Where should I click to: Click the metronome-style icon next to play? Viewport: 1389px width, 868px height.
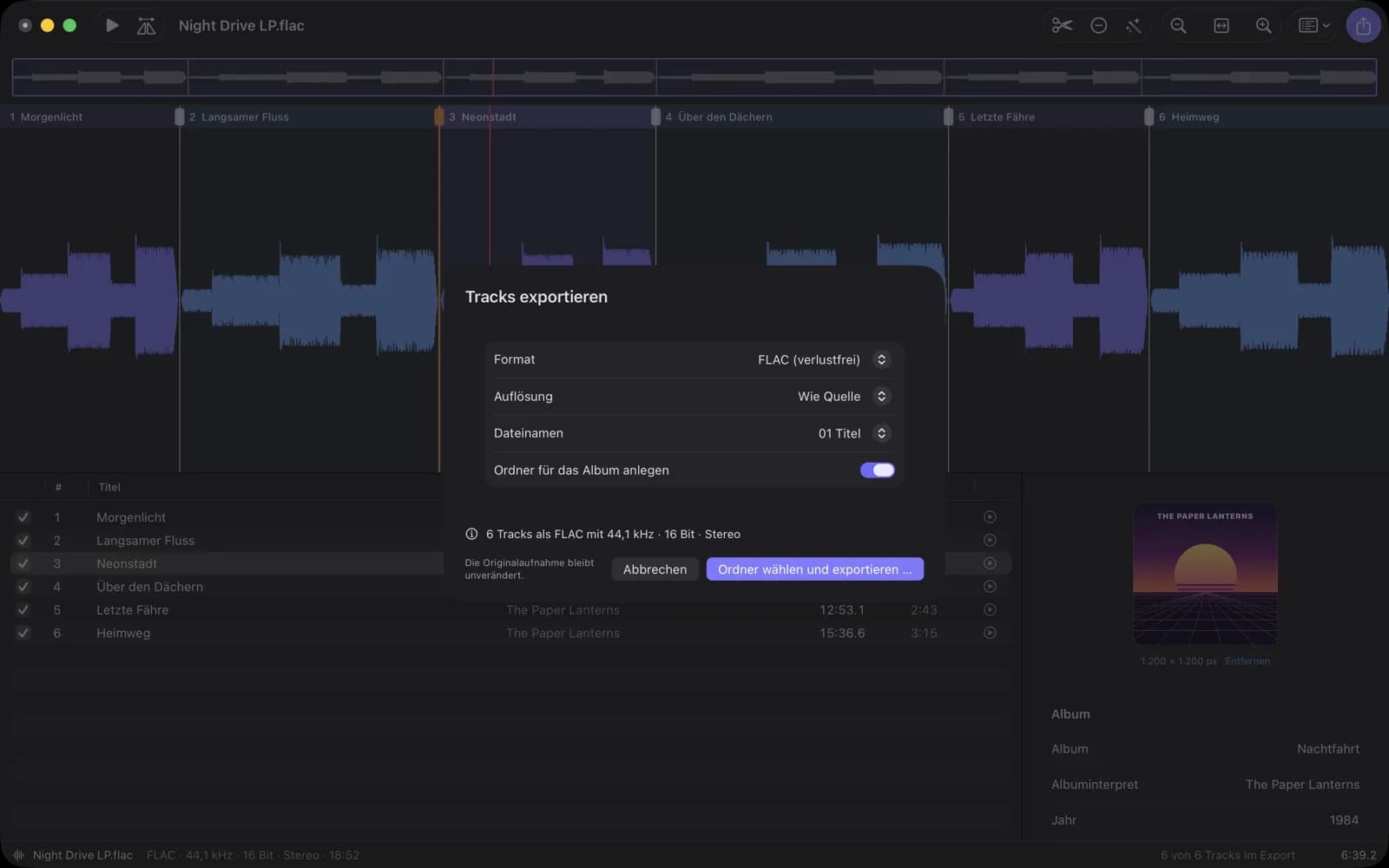(146, 26)
